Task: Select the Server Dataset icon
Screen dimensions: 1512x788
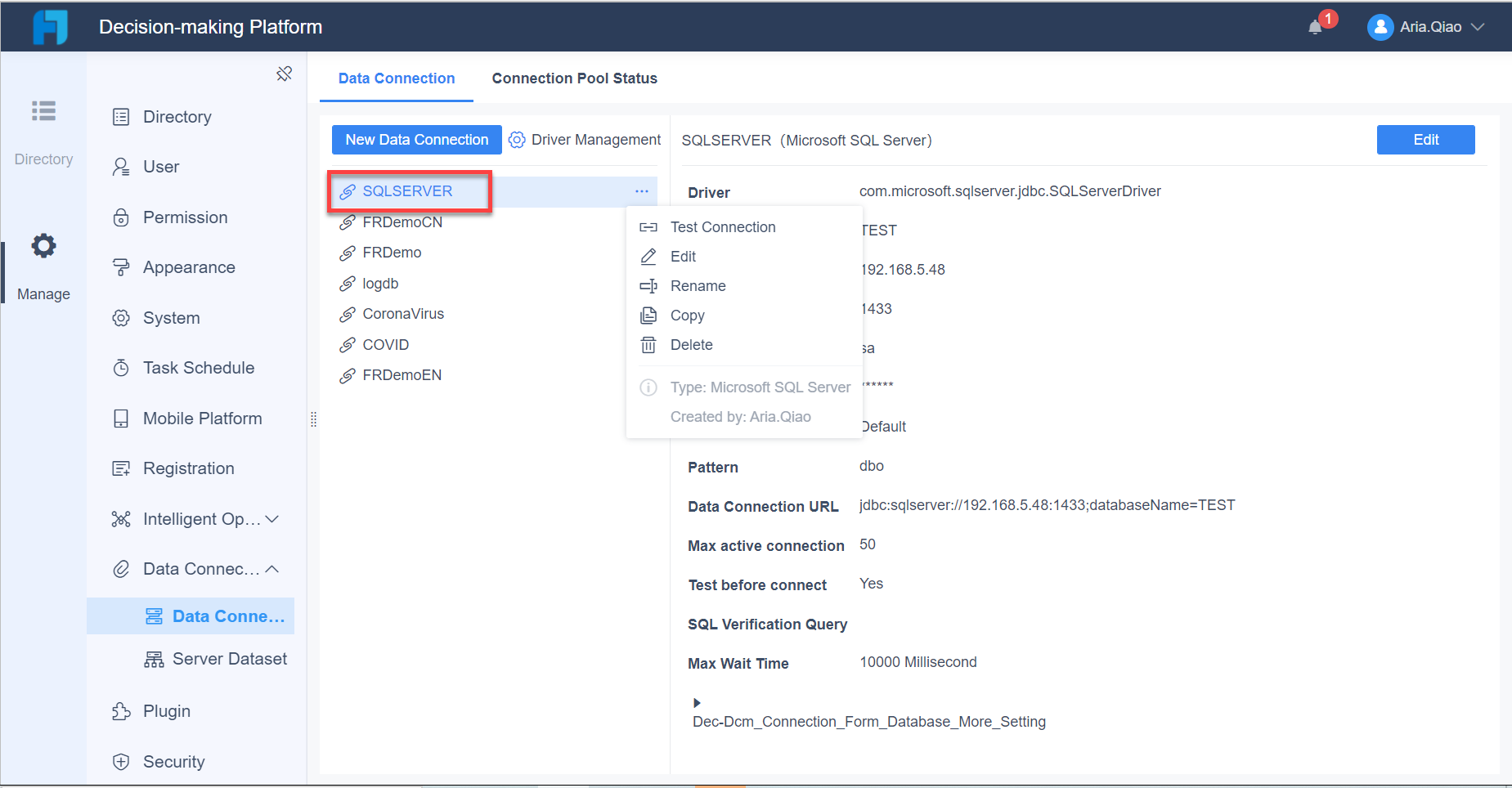Action: coord(154,658)
